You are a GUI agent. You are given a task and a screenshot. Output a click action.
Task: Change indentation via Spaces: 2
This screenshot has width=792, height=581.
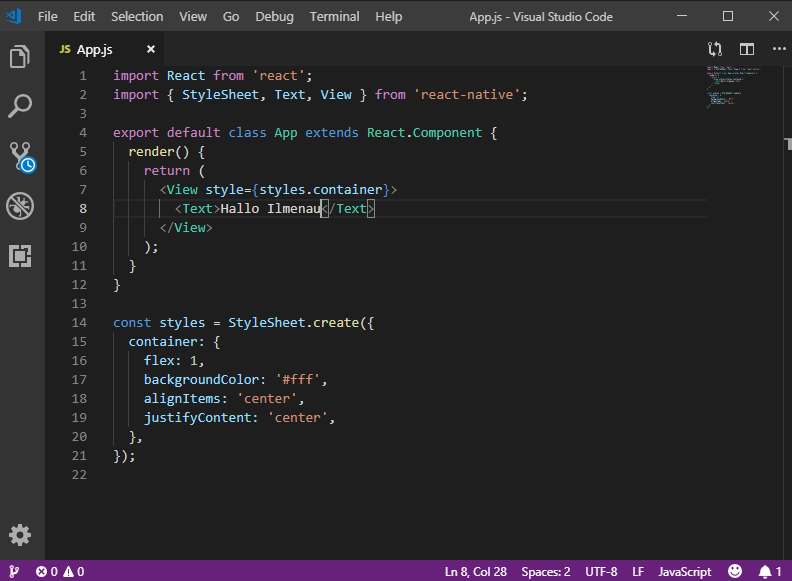click(545, 572)
